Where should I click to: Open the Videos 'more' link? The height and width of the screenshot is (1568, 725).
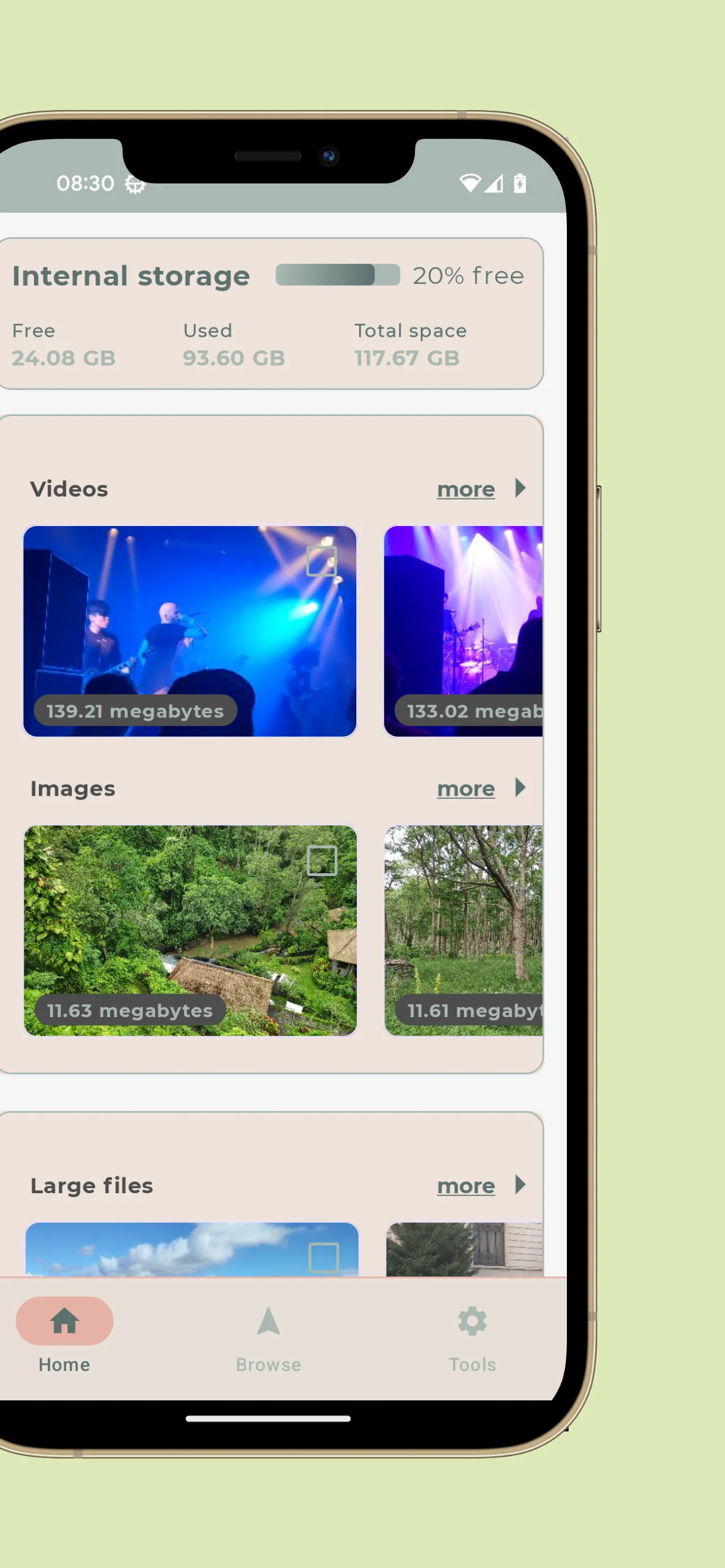coord(466,489)
